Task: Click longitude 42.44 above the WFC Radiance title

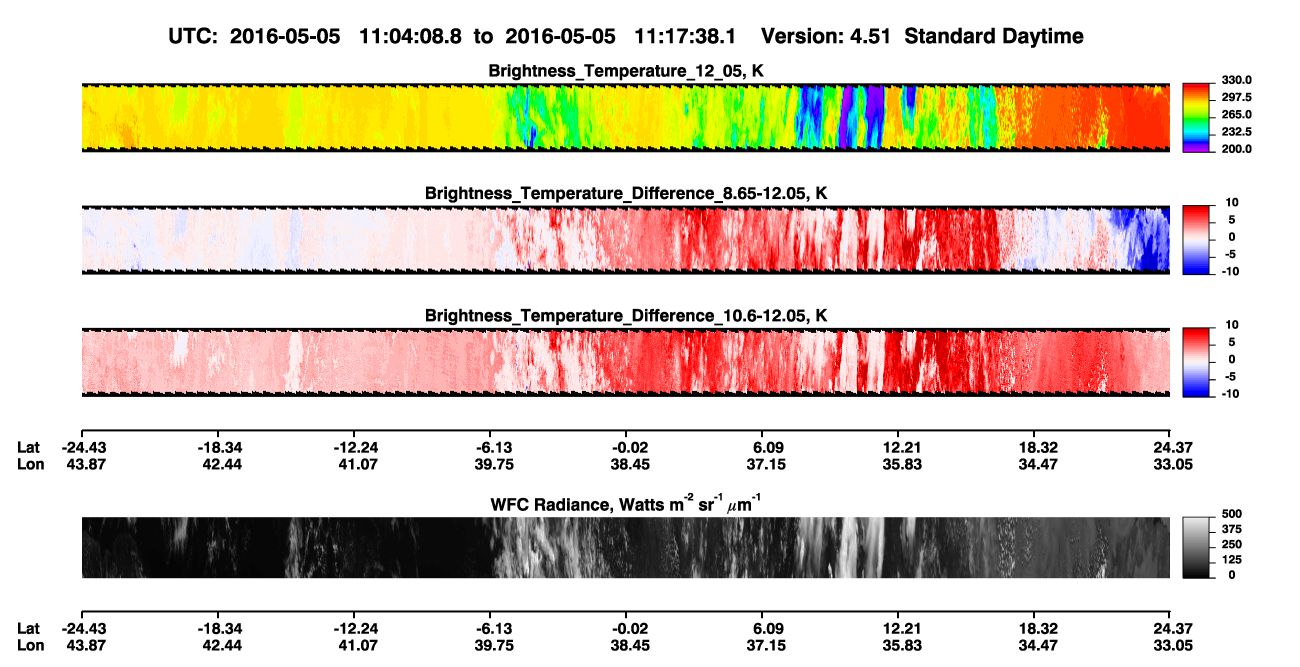Action: (220, 464)
